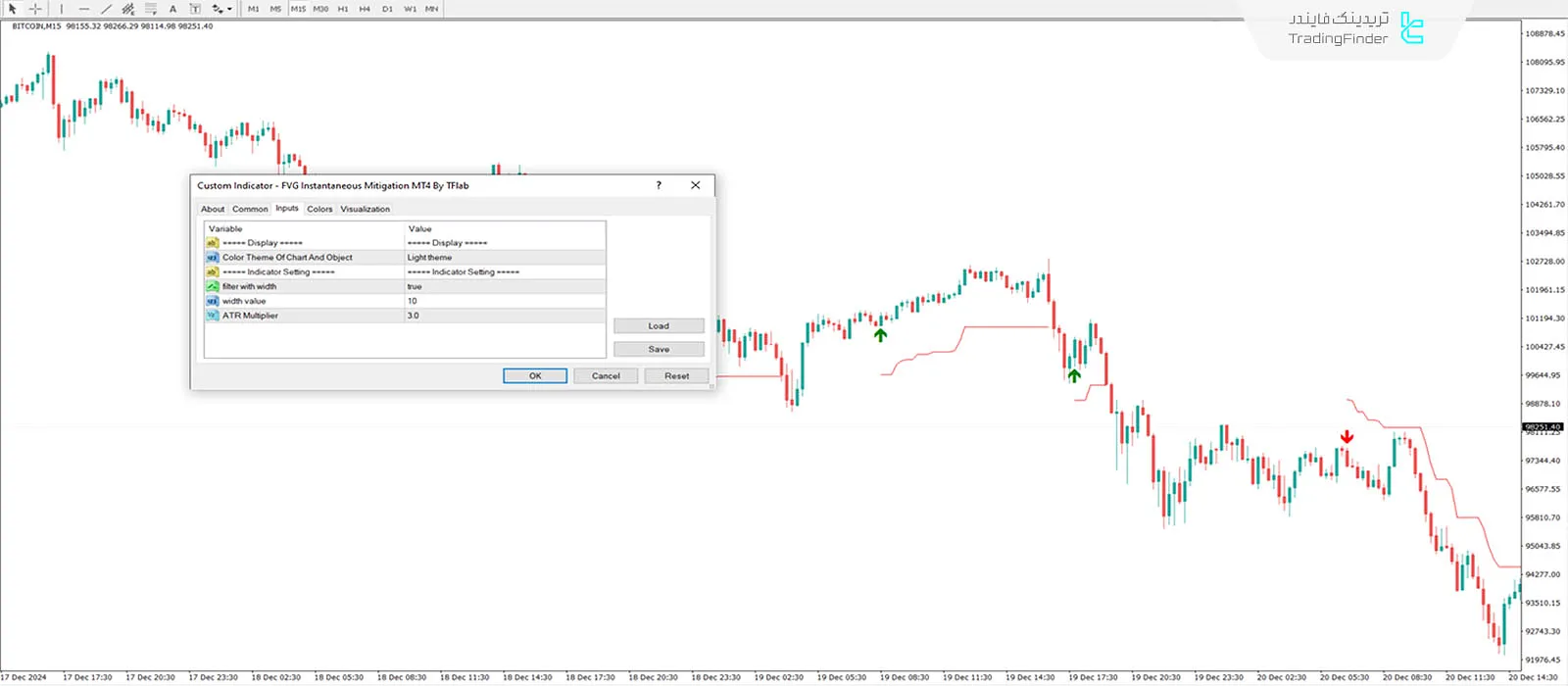This screenshot has height=686, width=1568.
Task: Edit the ATR Multiplier value field
Action: click(x=505, y=316)
